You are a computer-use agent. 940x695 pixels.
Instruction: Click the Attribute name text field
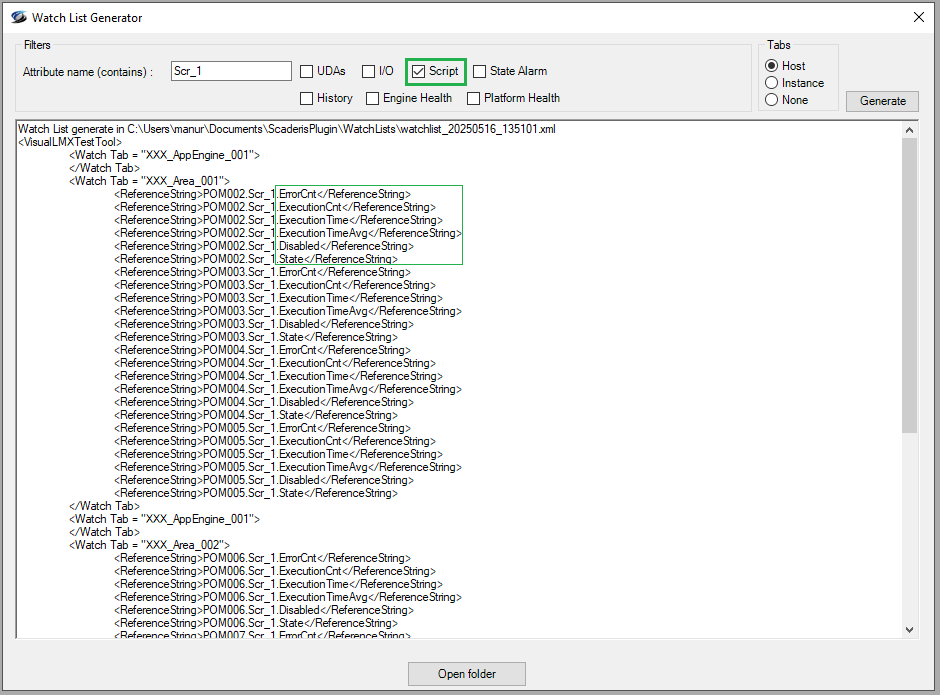pyautogui.click(x=231, y=71)
